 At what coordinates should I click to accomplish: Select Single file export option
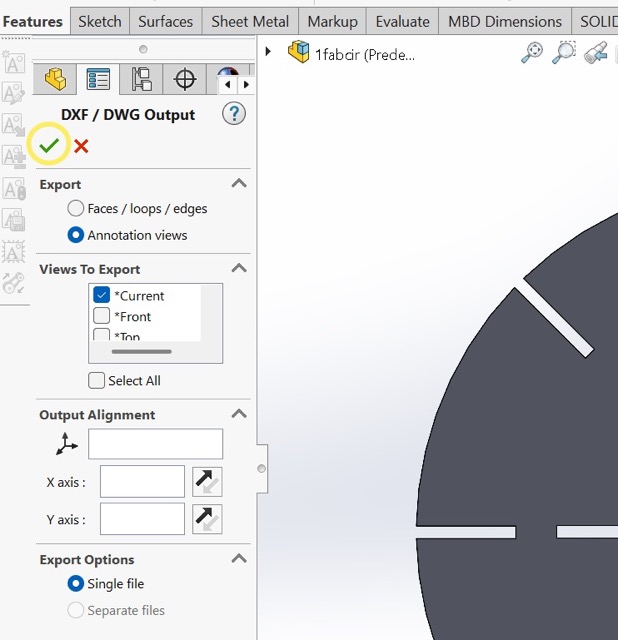click(76, 584)
